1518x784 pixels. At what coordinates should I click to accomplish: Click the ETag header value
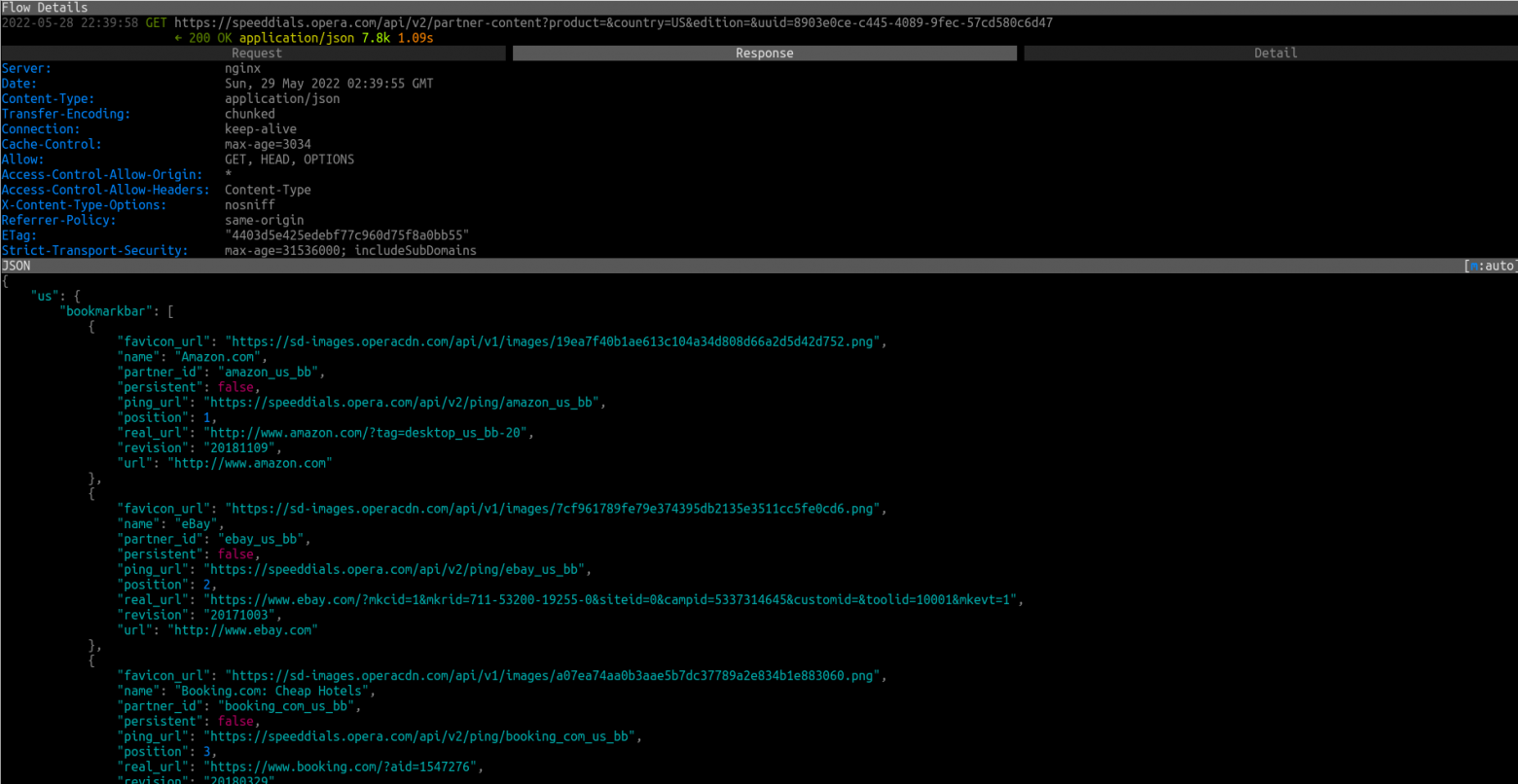[347, 235]
